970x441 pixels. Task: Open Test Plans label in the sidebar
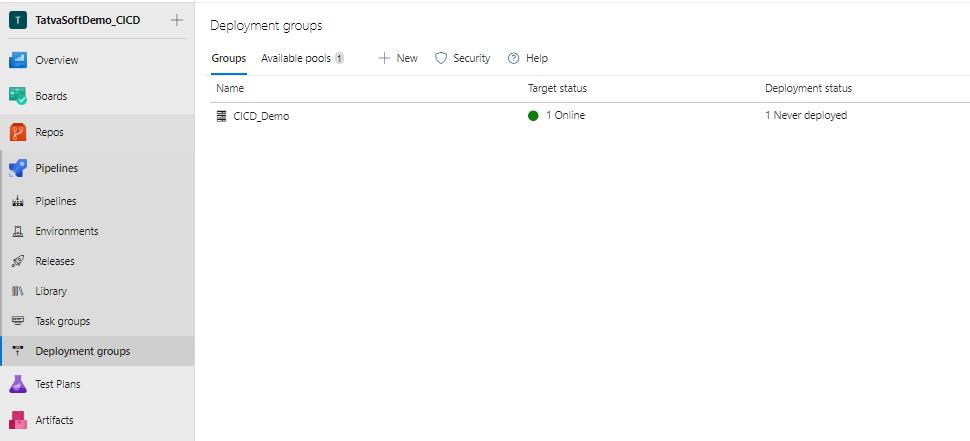pos(58,384)
